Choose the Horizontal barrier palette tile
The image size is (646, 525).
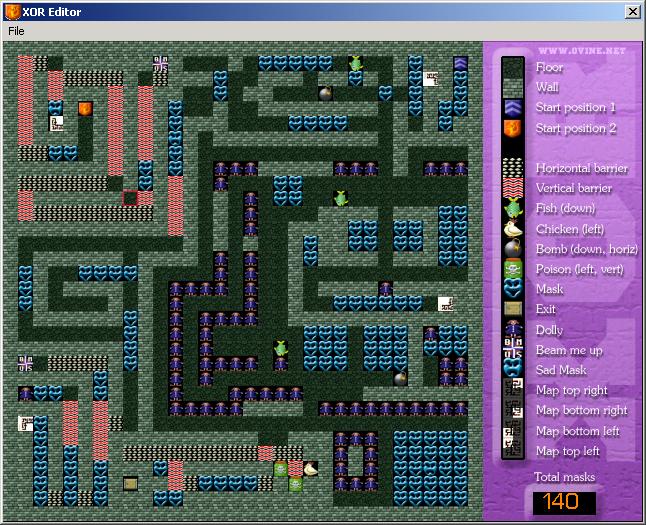tap(513, 168)
